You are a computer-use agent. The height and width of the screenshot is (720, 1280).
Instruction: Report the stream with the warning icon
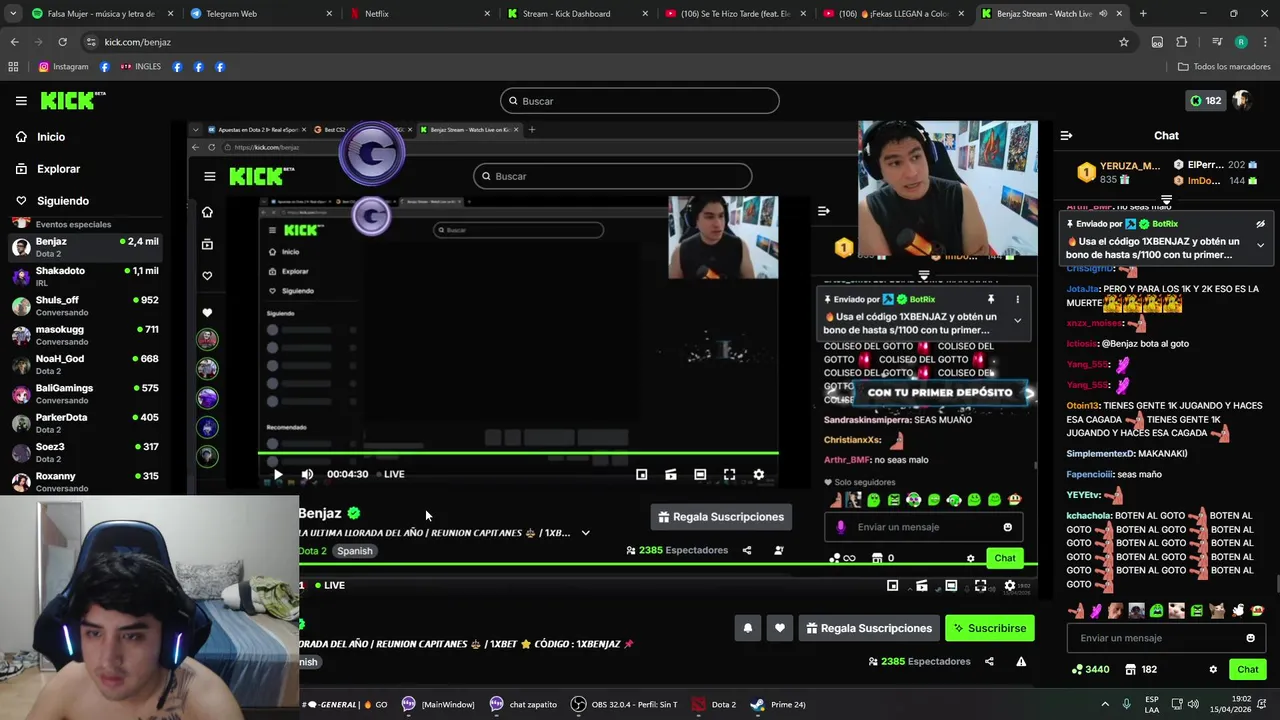point(1021,661)
